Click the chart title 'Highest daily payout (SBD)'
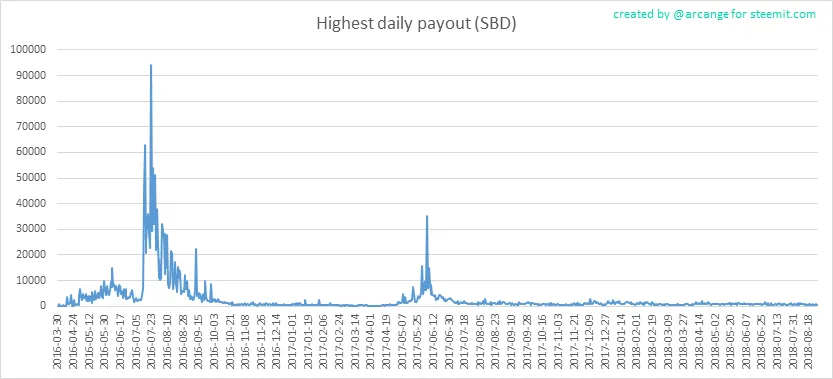The image size is (833, 379). [x=416, y=24]
